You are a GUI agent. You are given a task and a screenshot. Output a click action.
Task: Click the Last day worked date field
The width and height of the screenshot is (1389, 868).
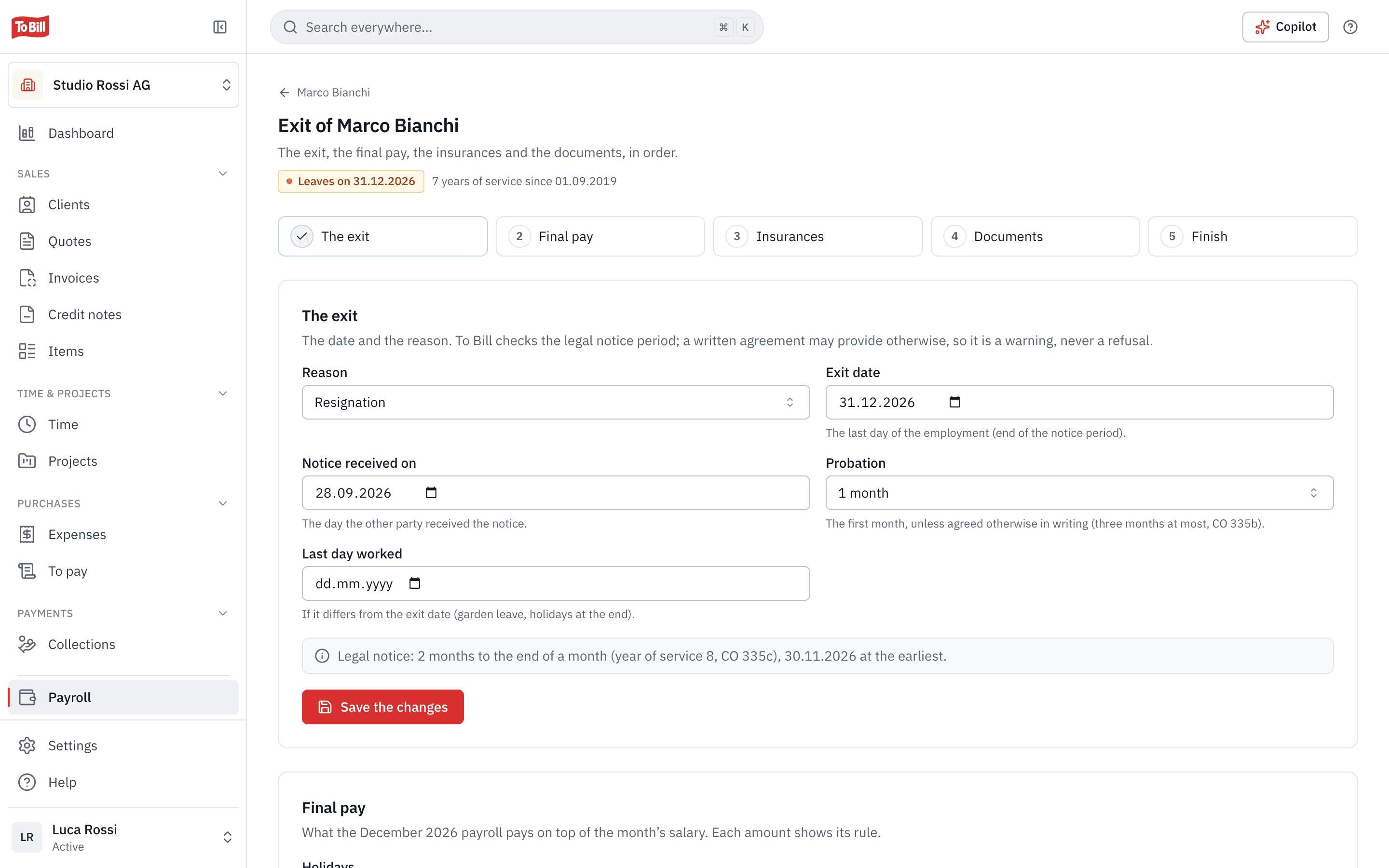(556, 583)
